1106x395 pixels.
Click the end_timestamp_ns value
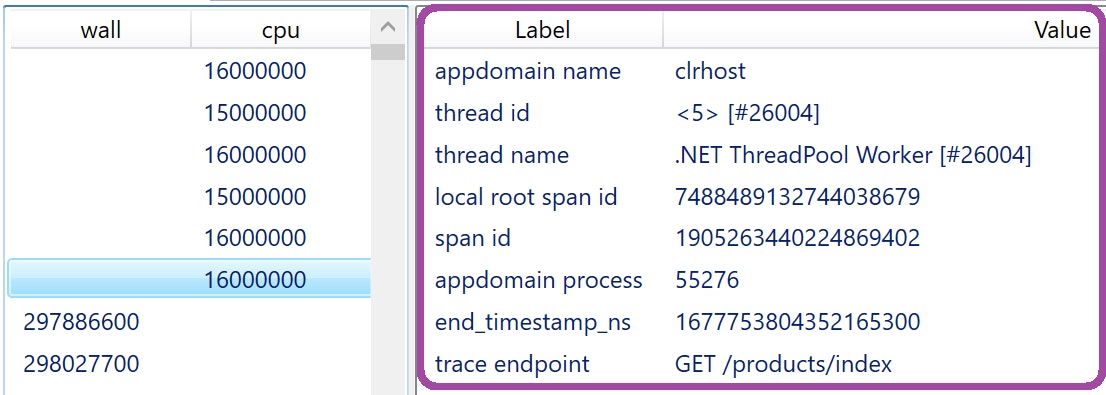797,322
